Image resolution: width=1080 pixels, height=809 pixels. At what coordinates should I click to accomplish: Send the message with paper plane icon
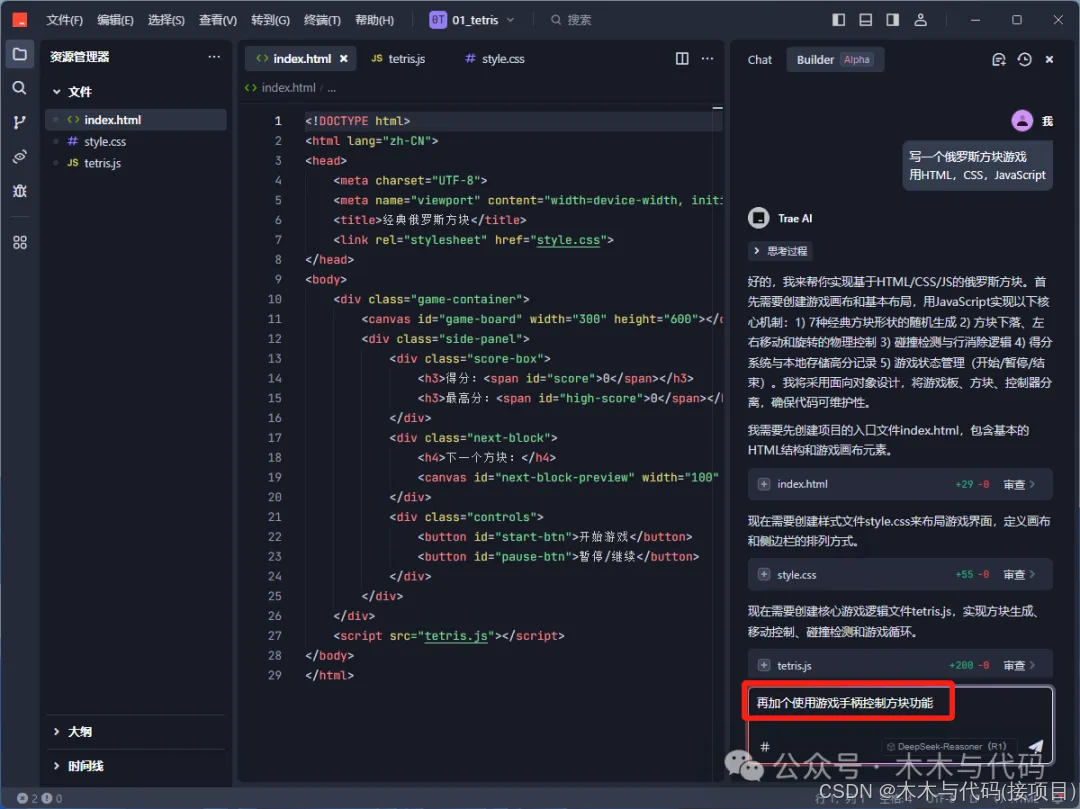click(1035, 746)
